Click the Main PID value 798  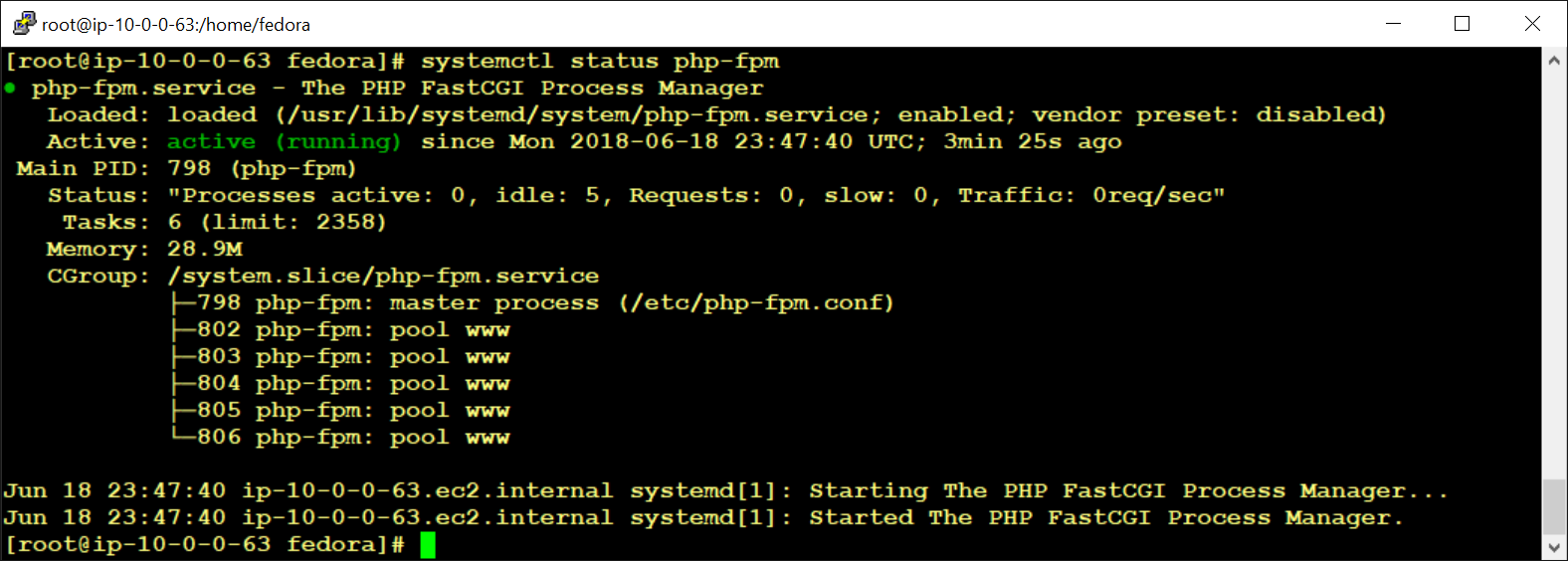tap(189, 169)
